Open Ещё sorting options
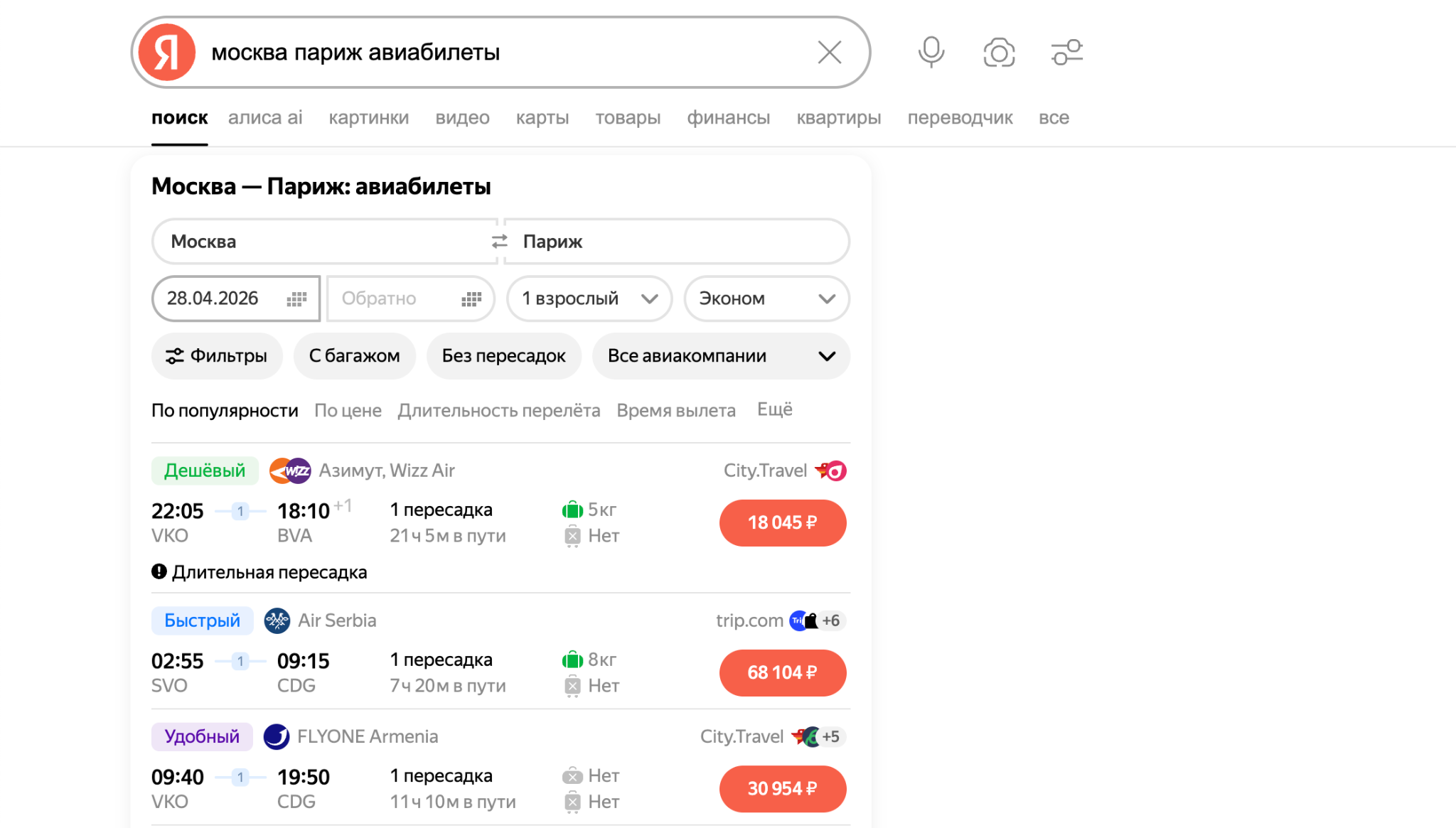The height and width of the screenshot is (828, 1456). (x=774, y=410)
